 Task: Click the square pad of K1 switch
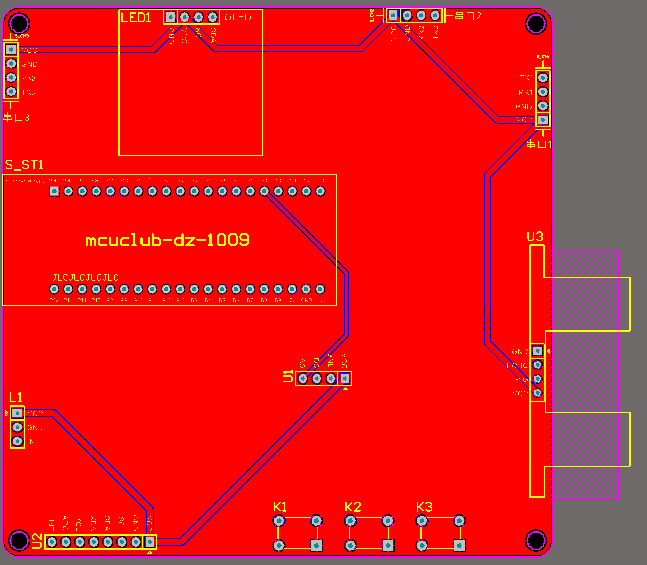click(316, 546)
